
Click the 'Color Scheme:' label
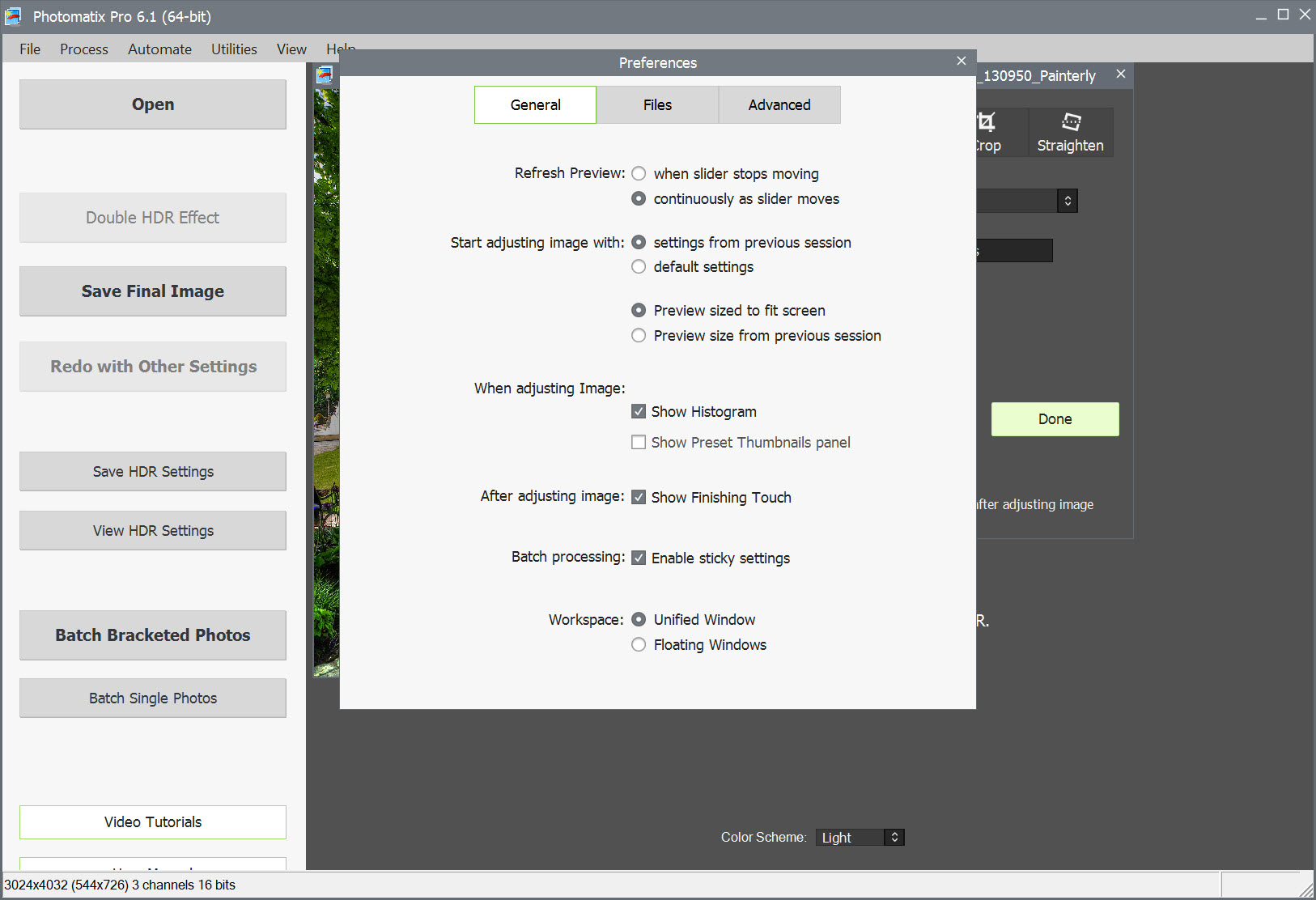tap(763, 837)
